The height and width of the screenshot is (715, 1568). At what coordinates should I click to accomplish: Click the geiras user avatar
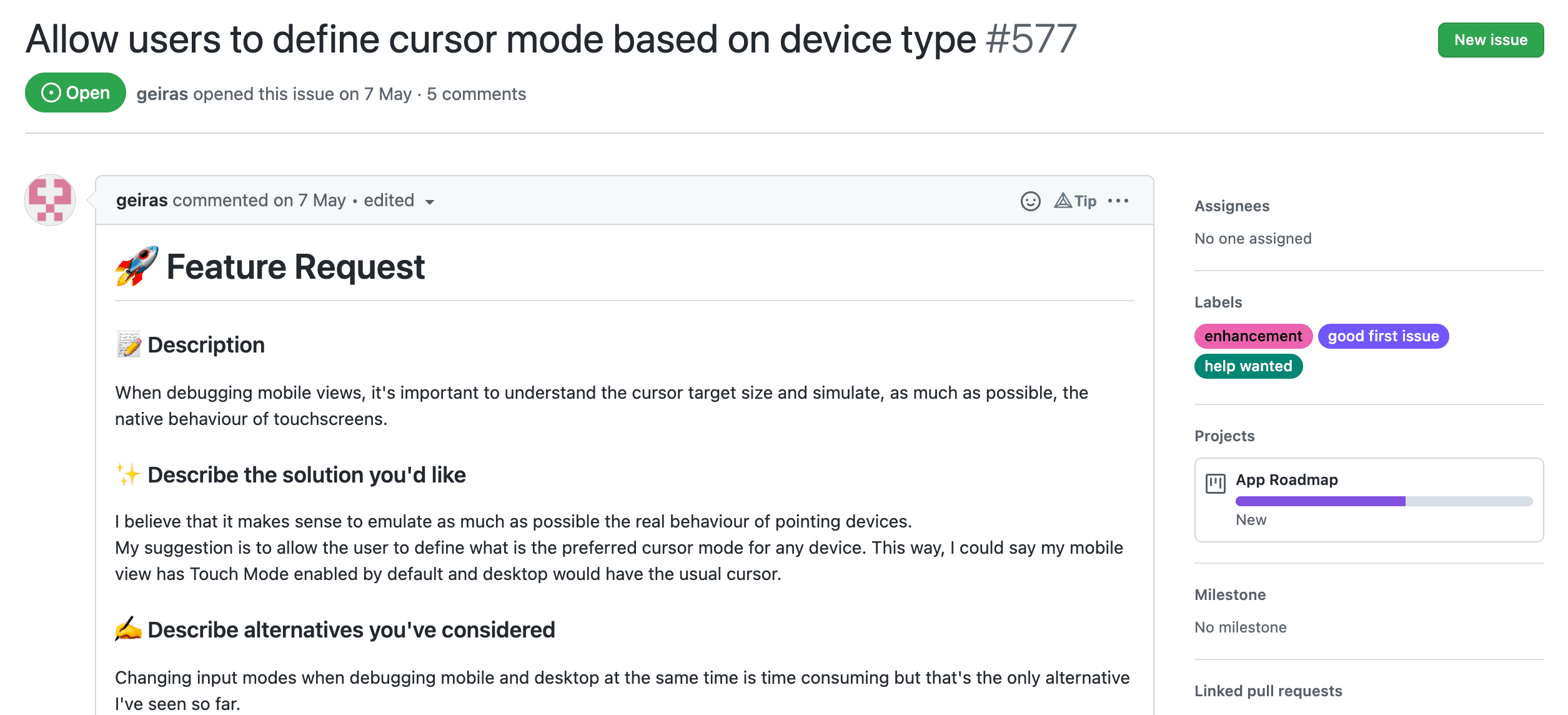click(50, 200)
